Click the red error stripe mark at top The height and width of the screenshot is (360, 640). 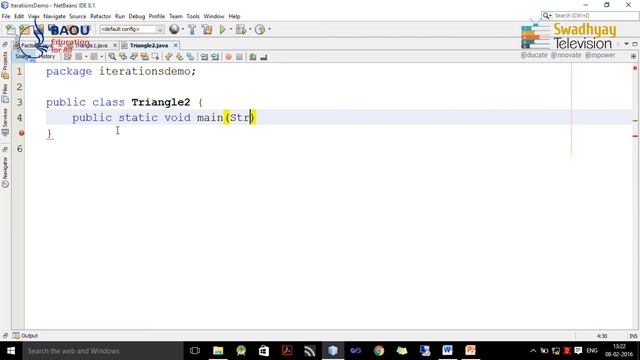pyautogui.click(x=635, y=68)
